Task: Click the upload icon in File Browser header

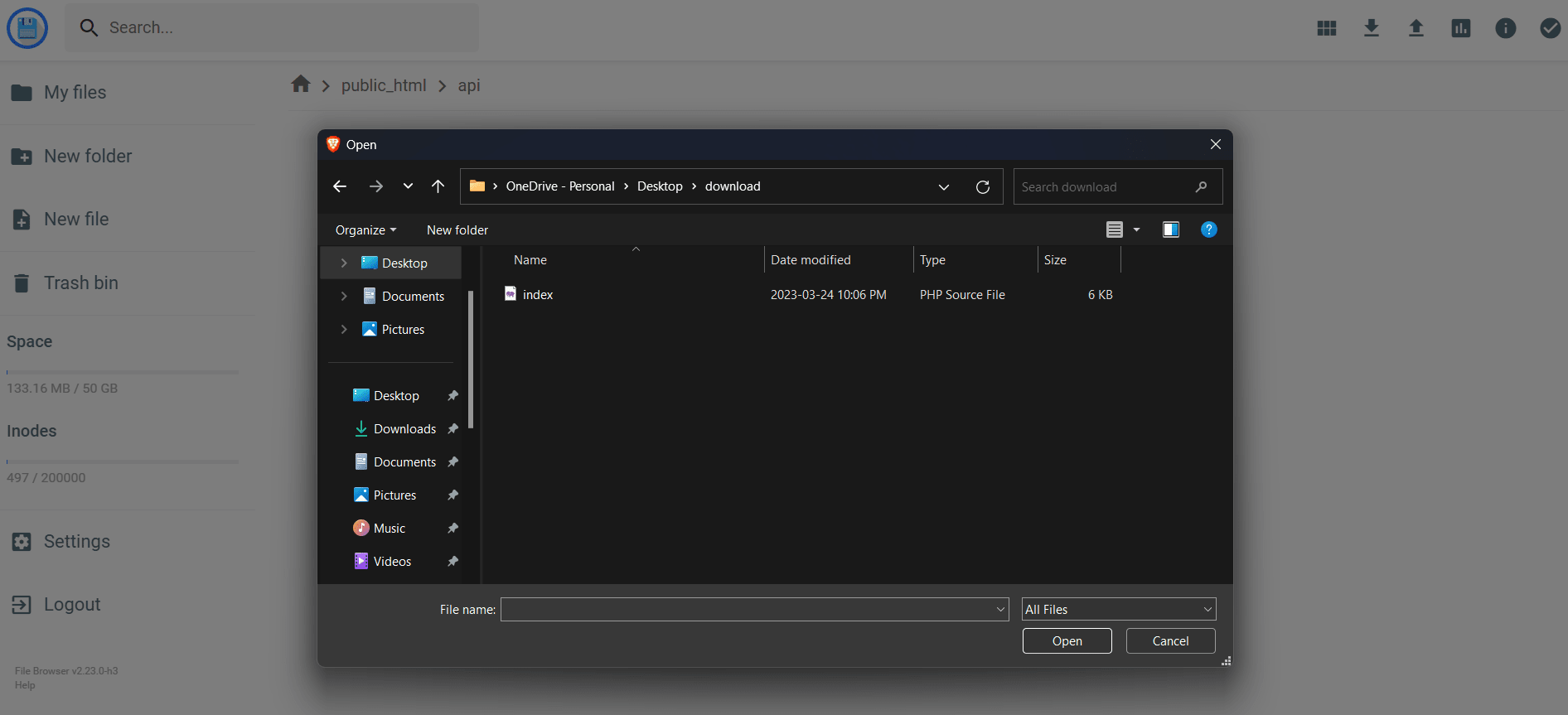Action: pos(1416,28)
